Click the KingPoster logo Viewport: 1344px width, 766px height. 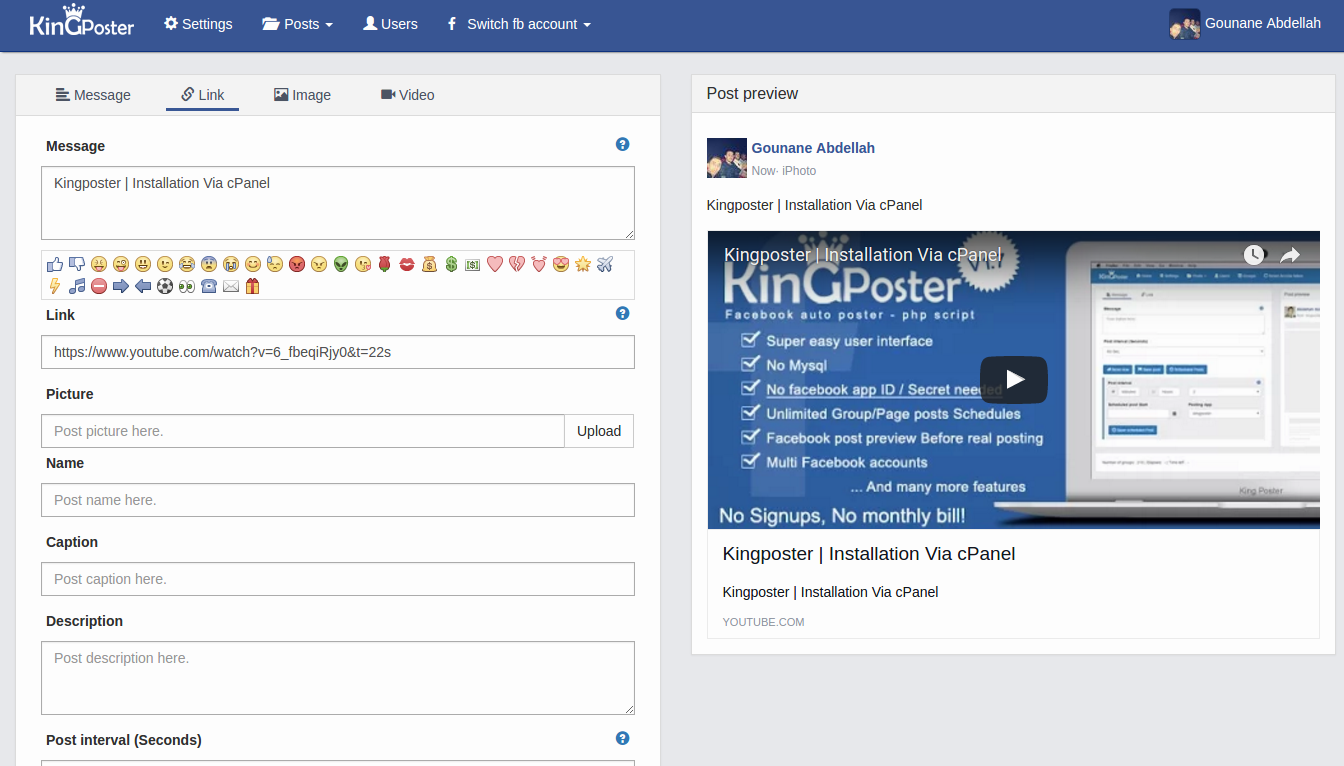pos(81,22)
